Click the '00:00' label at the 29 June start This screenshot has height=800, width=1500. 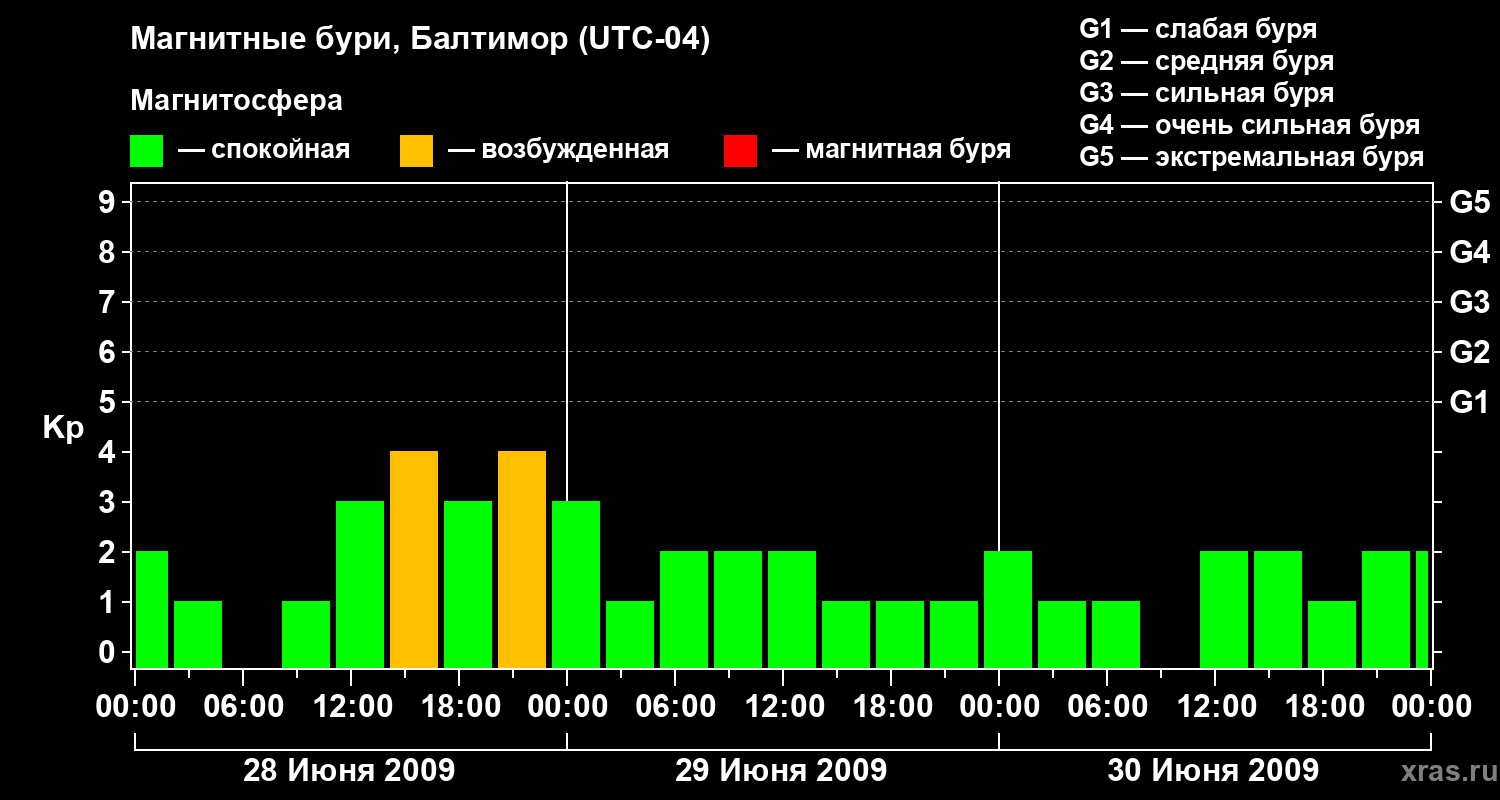pos(567,707)
